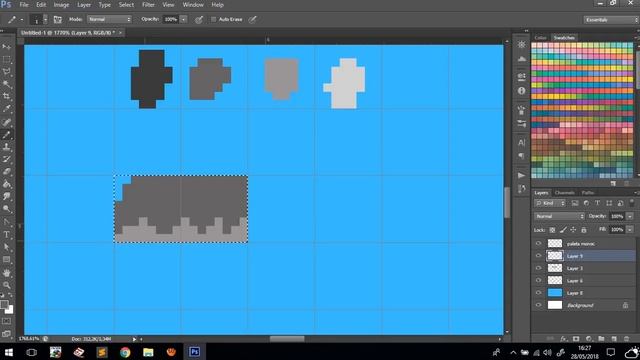
Task: Select the Healing Brush tool
Action: 7,122
